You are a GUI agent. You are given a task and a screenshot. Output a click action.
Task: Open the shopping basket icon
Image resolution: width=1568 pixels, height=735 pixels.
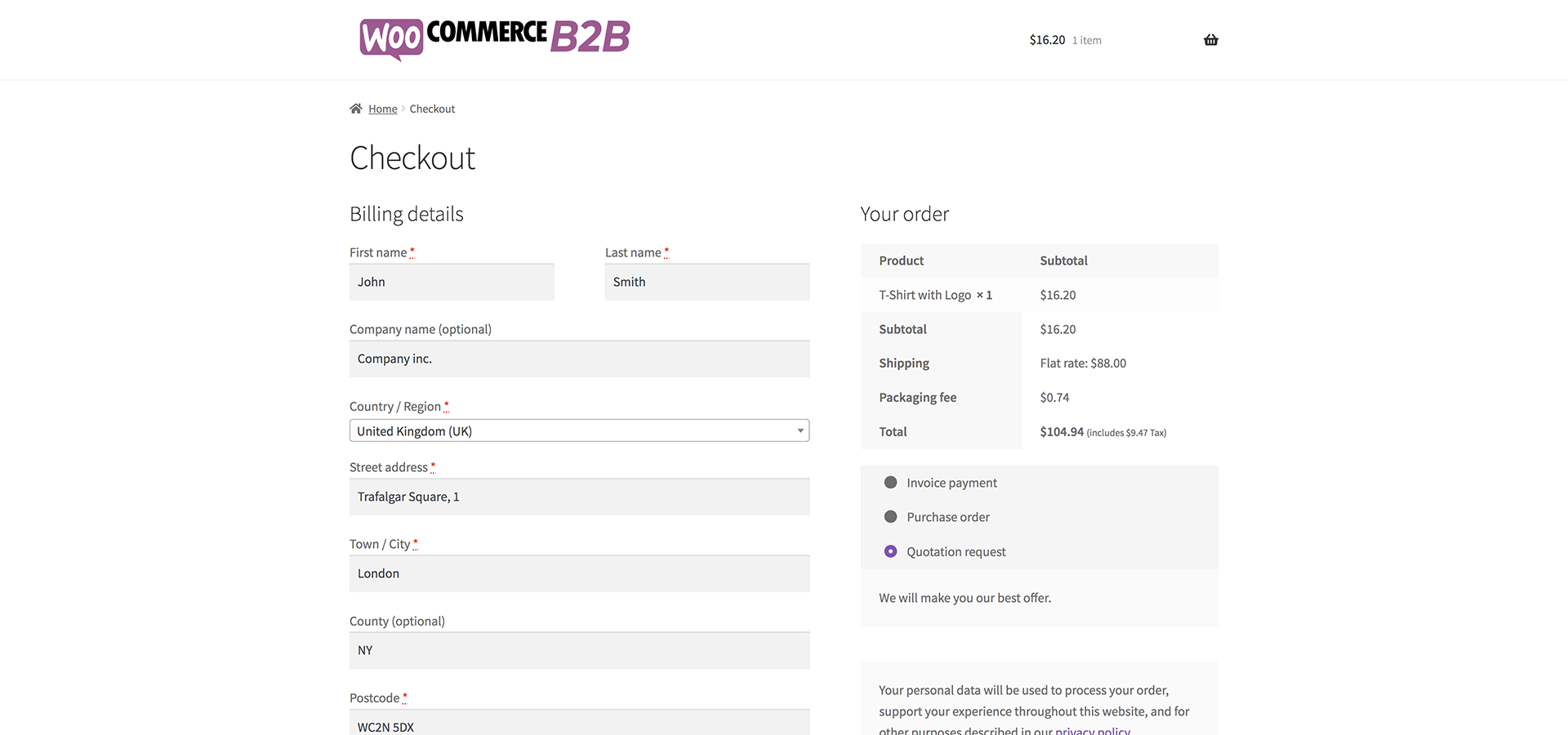pos(1210,40)
